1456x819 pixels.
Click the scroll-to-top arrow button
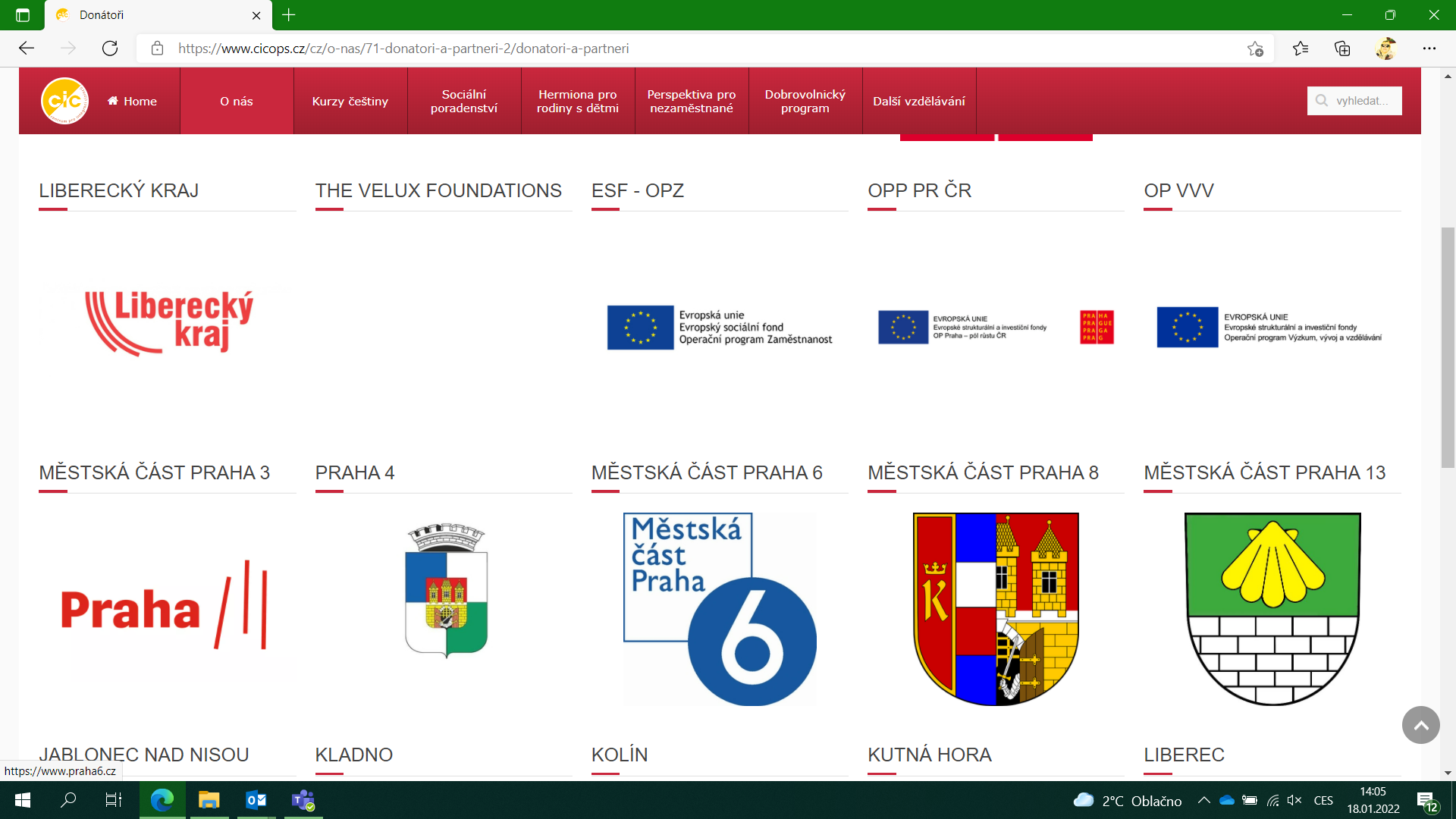[x=1420, y=725]
